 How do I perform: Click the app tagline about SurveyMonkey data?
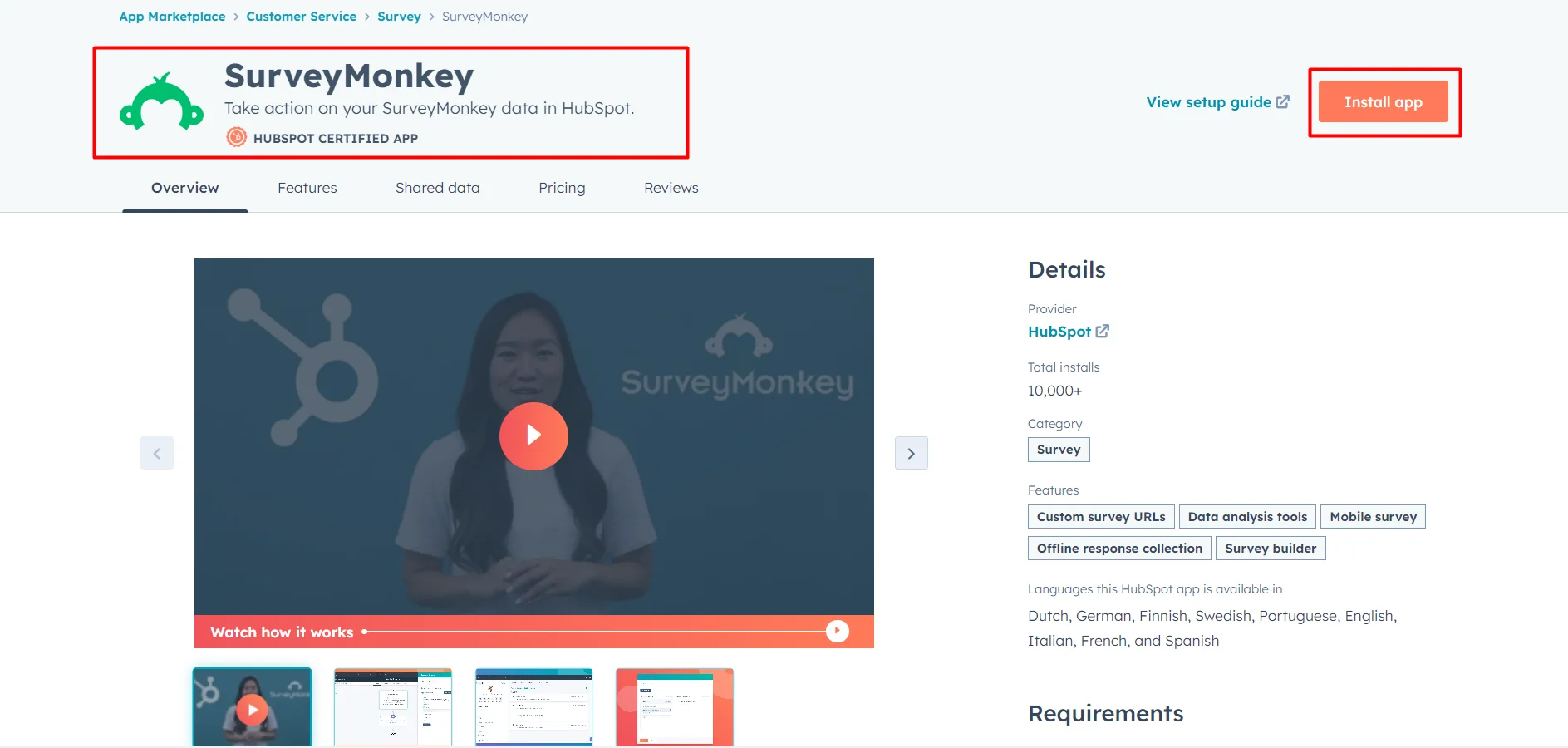pos(429,108)
